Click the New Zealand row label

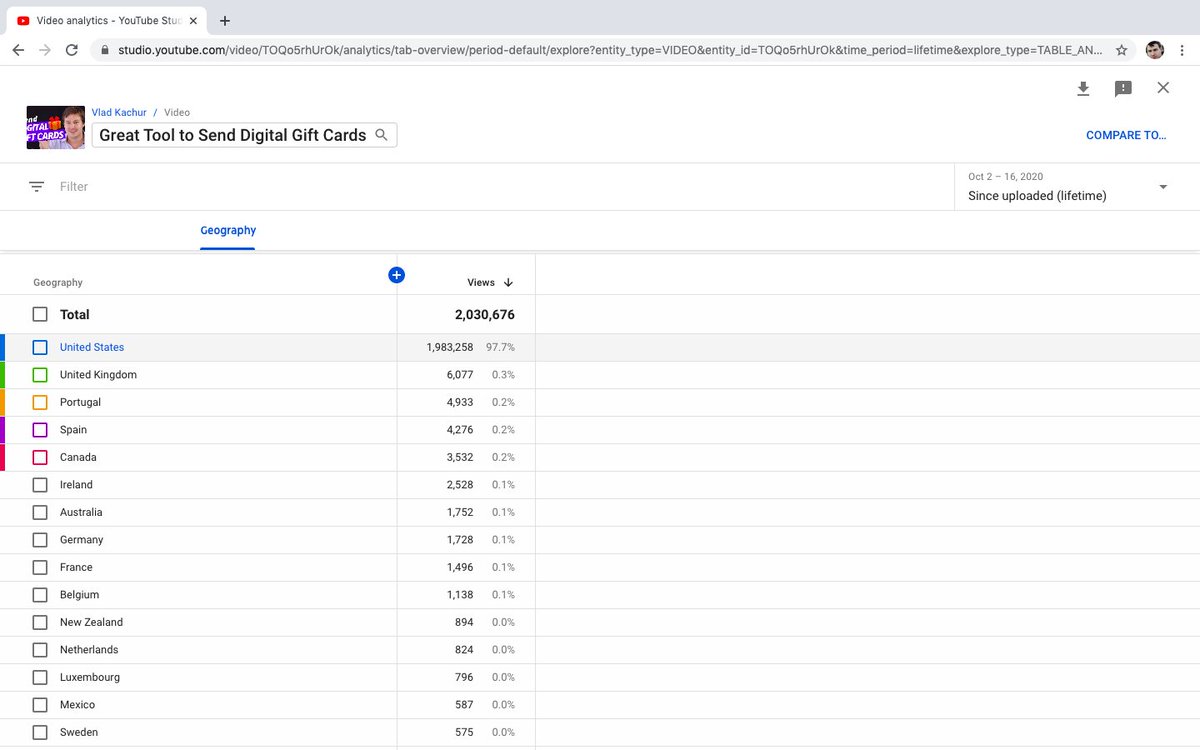(91, 622)
